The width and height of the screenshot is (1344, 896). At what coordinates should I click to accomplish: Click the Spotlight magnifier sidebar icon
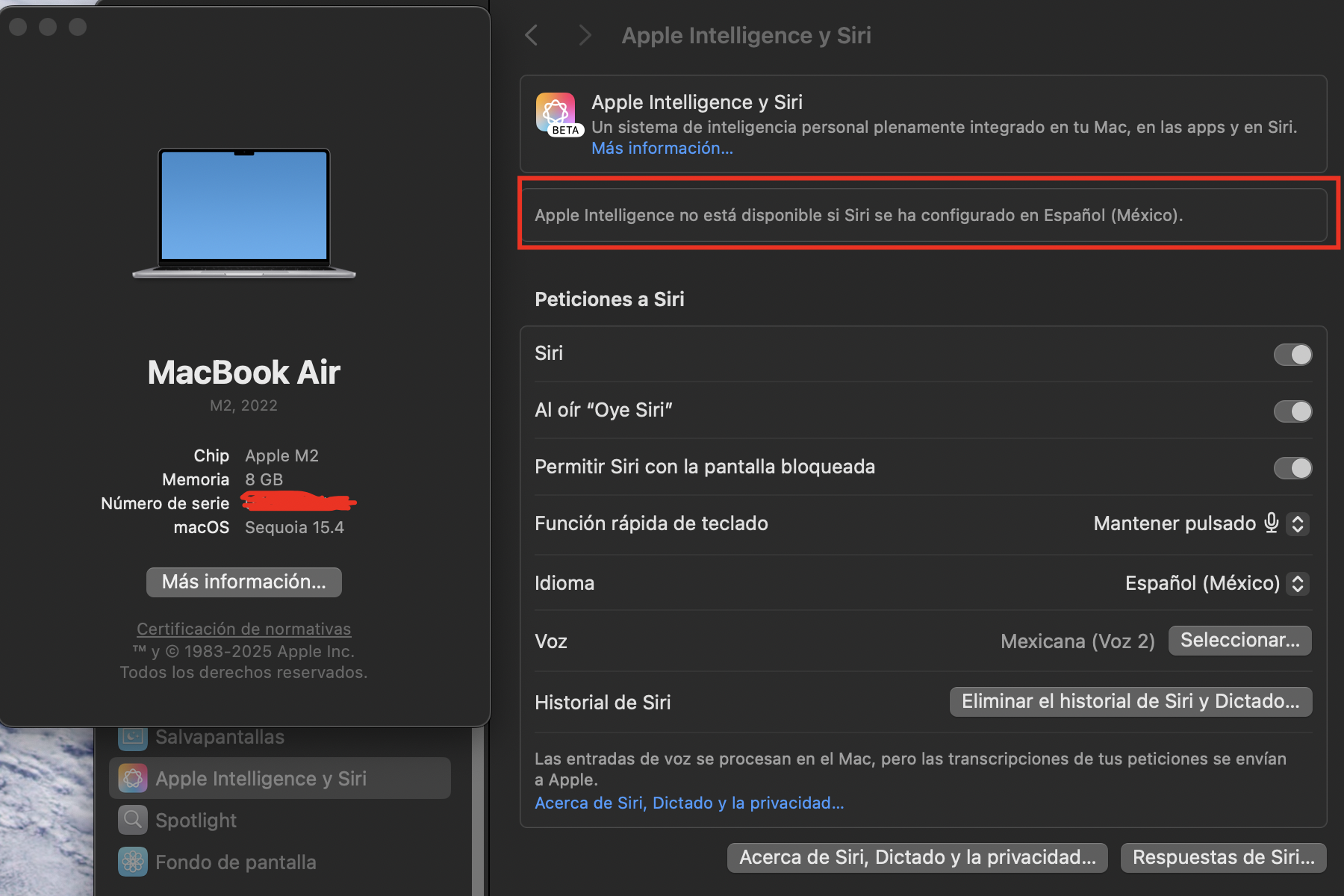click(x=133, y=820)
